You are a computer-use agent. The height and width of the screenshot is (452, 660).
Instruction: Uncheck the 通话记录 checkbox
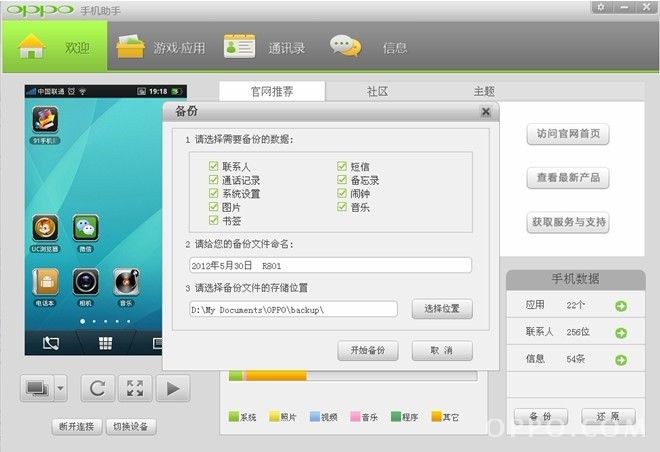[x=213, y=180]
